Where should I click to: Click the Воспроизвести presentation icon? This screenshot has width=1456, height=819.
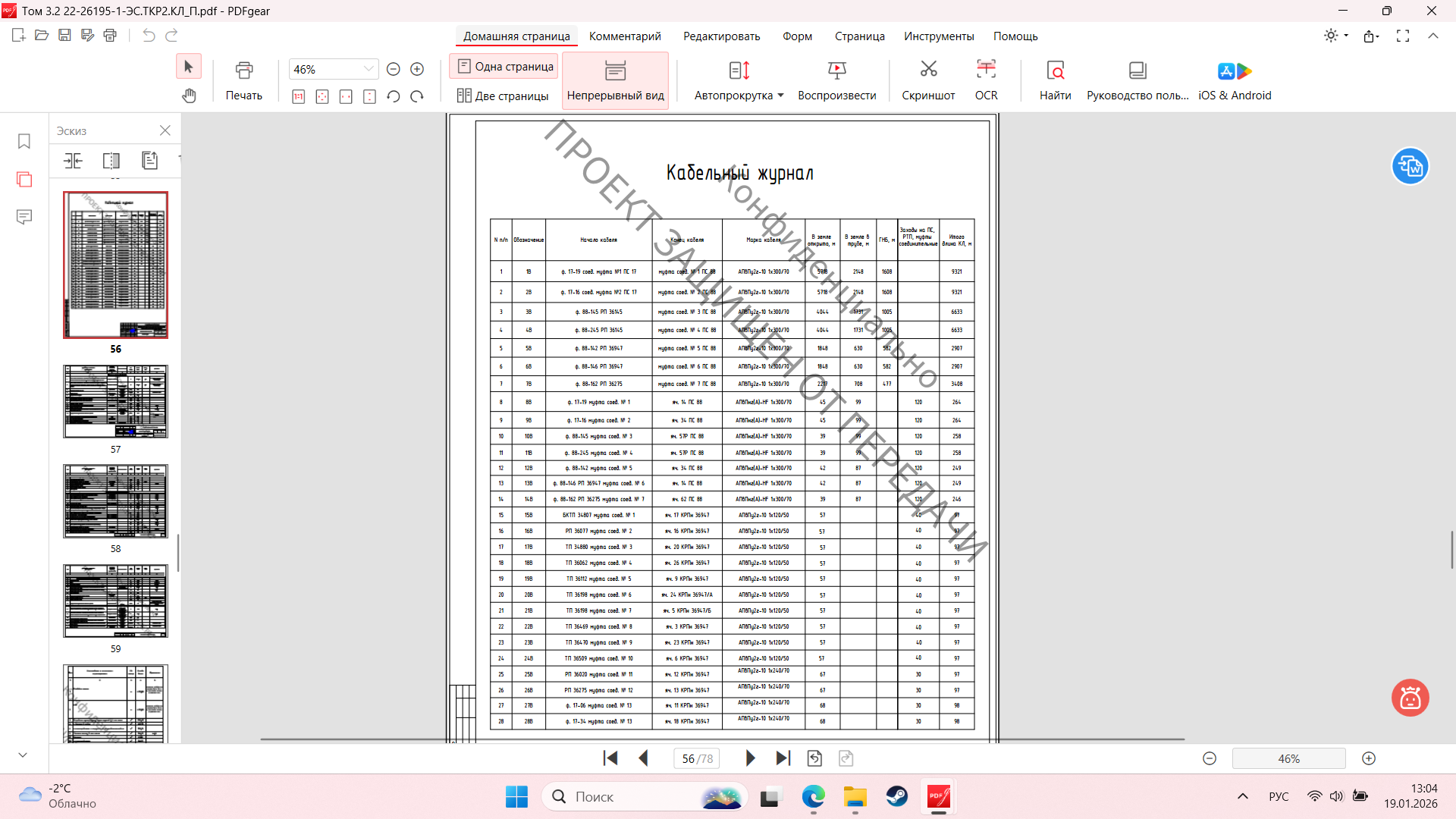836,71
